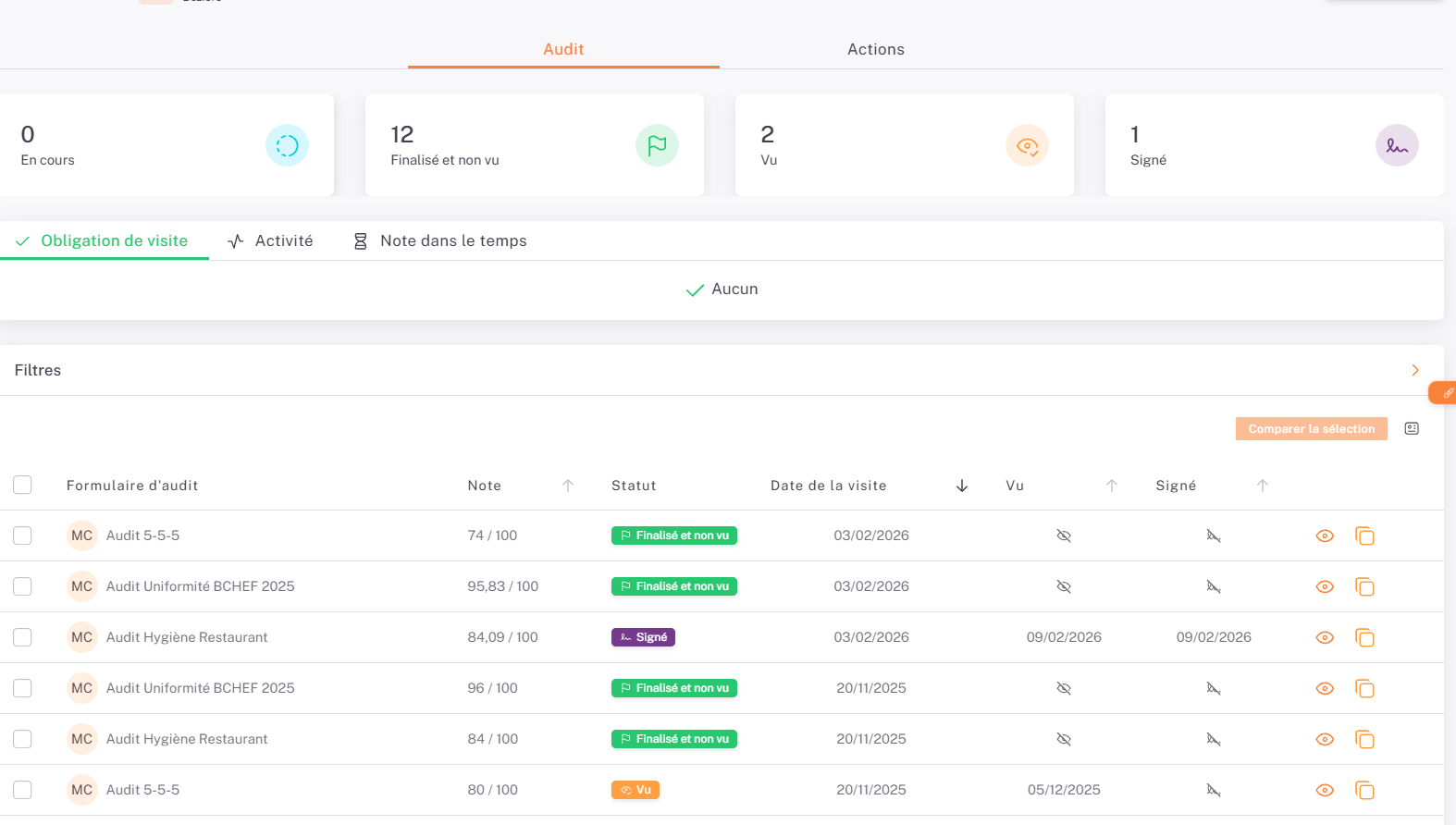View Audit Hygiène 84 / 100 via eye icon
This screenshot has height=825, width=1456.
pyautogui.click(x=1325, y=740)
